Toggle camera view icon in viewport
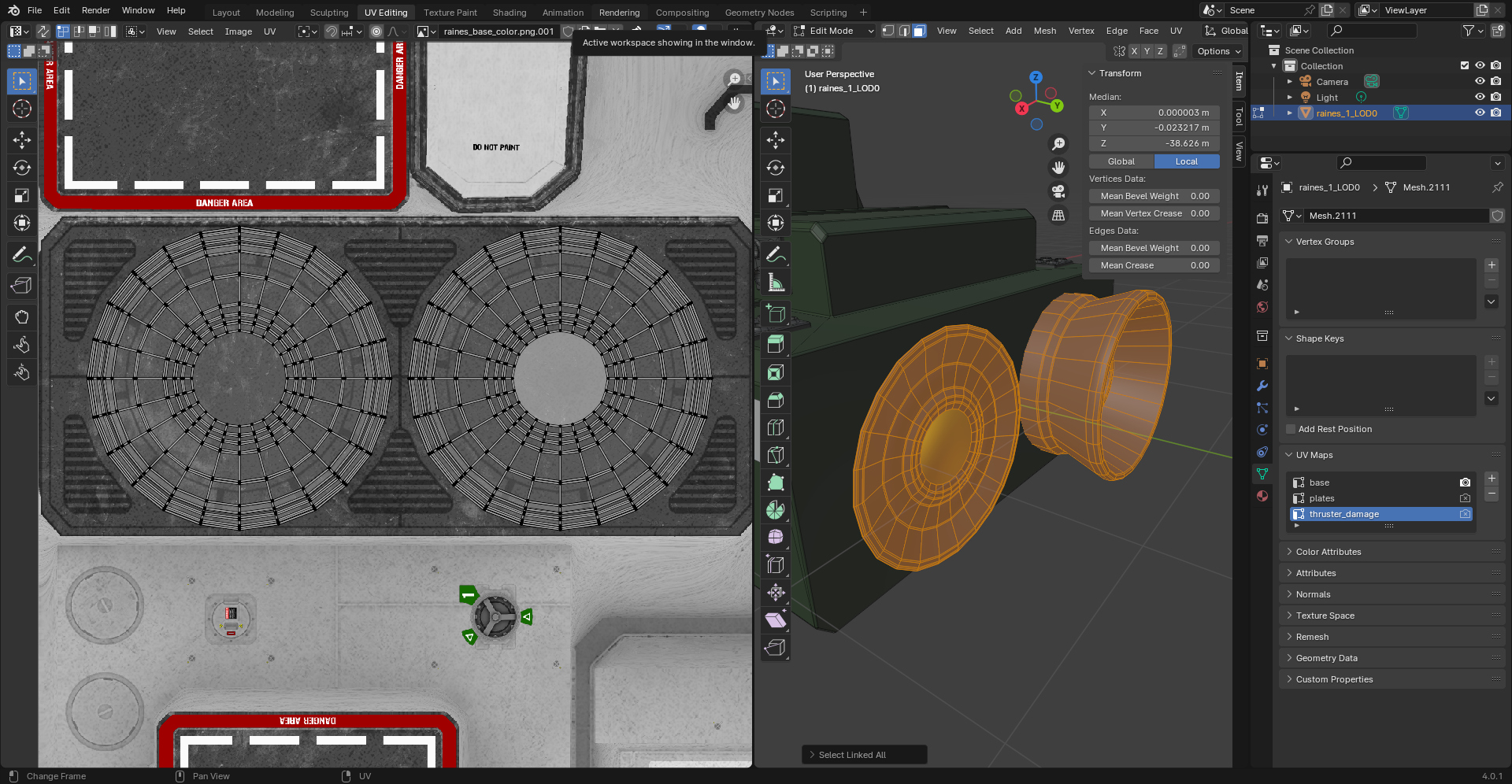 click(x=1058, y=191)
